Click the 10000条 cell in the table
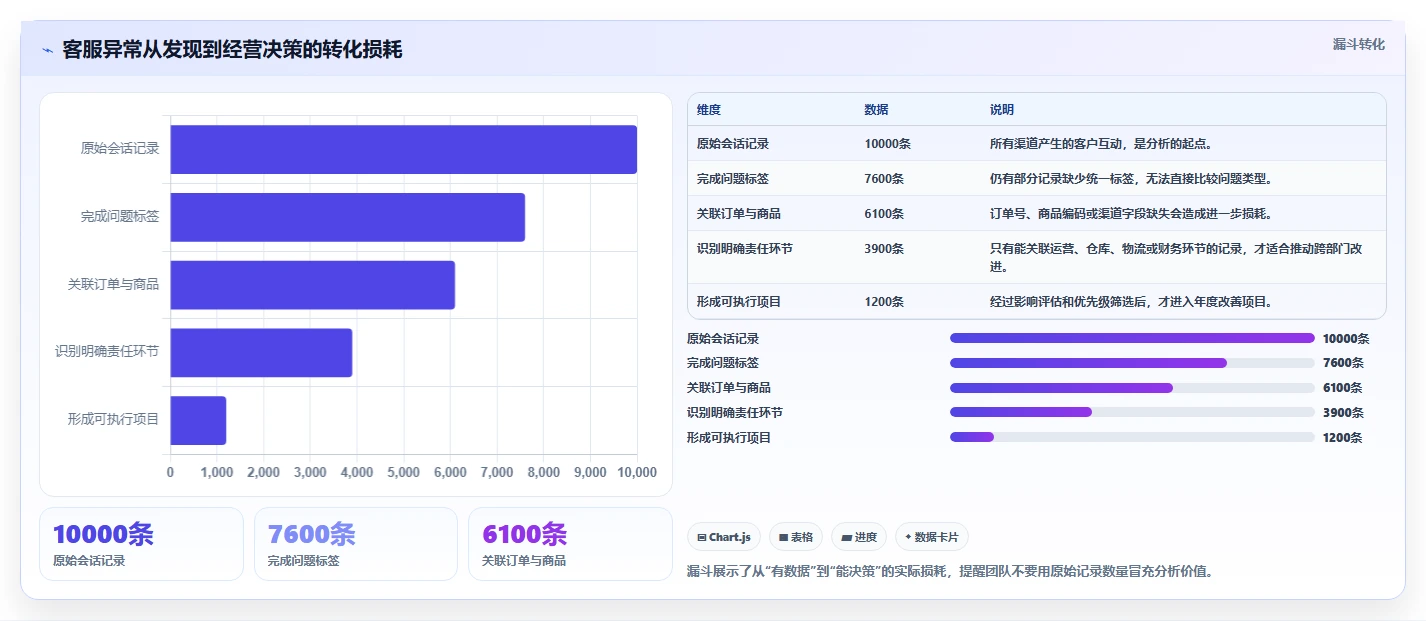 (888, 144)
